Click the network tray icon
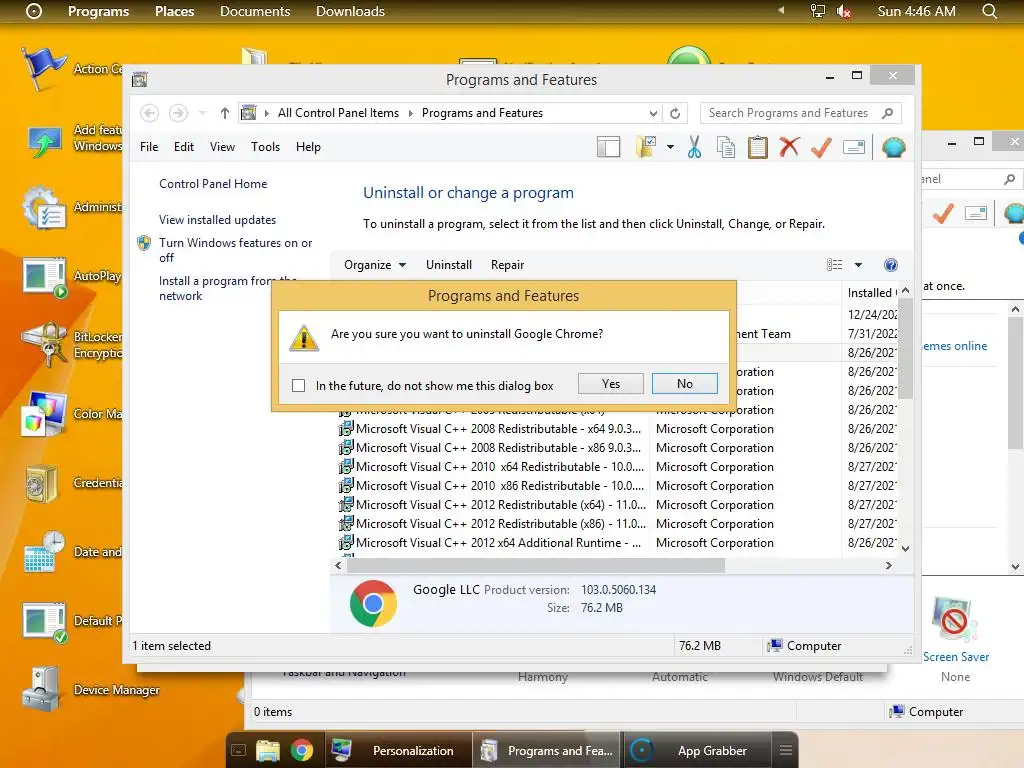1024x768 pixels. (818, 11)
